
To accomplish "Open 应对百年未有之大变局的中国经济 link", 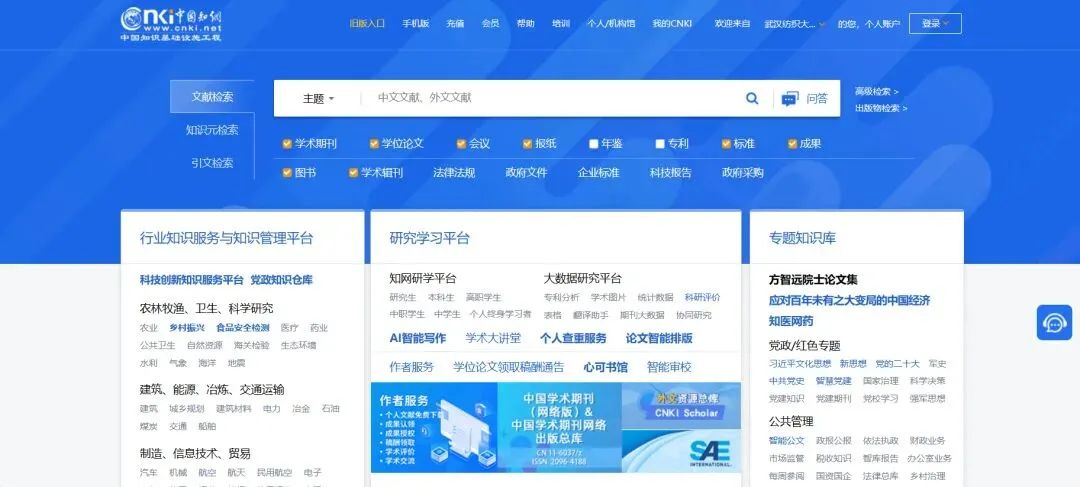I will [x=849, y=300].
